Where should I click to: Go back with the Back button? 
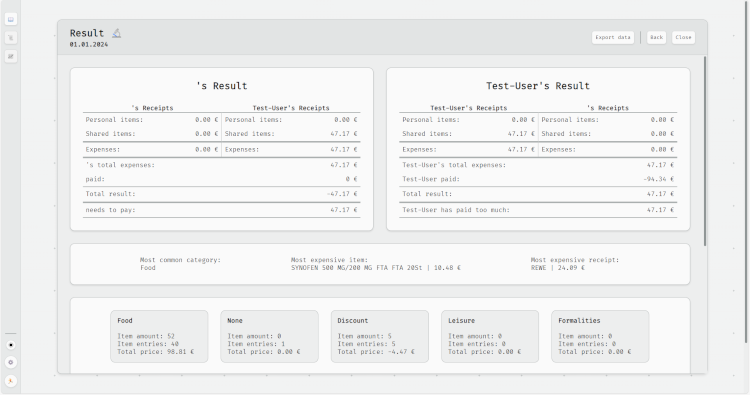tap(656, 37)
